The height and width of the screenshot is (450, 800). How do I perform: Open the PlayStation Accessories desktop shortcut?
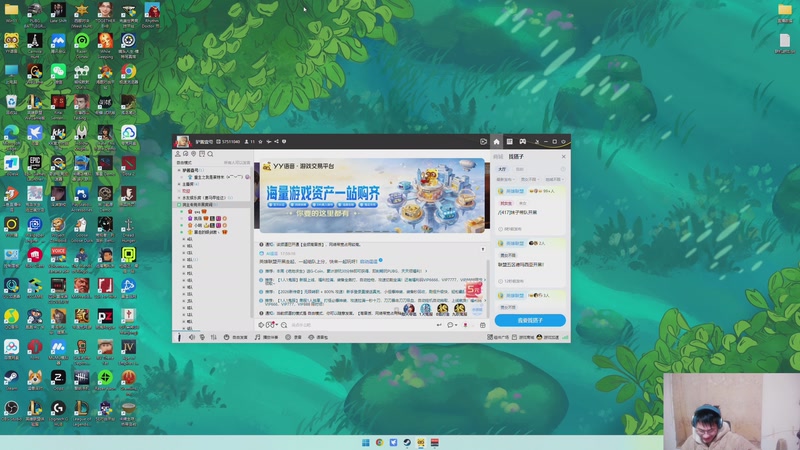click(82, 196)
